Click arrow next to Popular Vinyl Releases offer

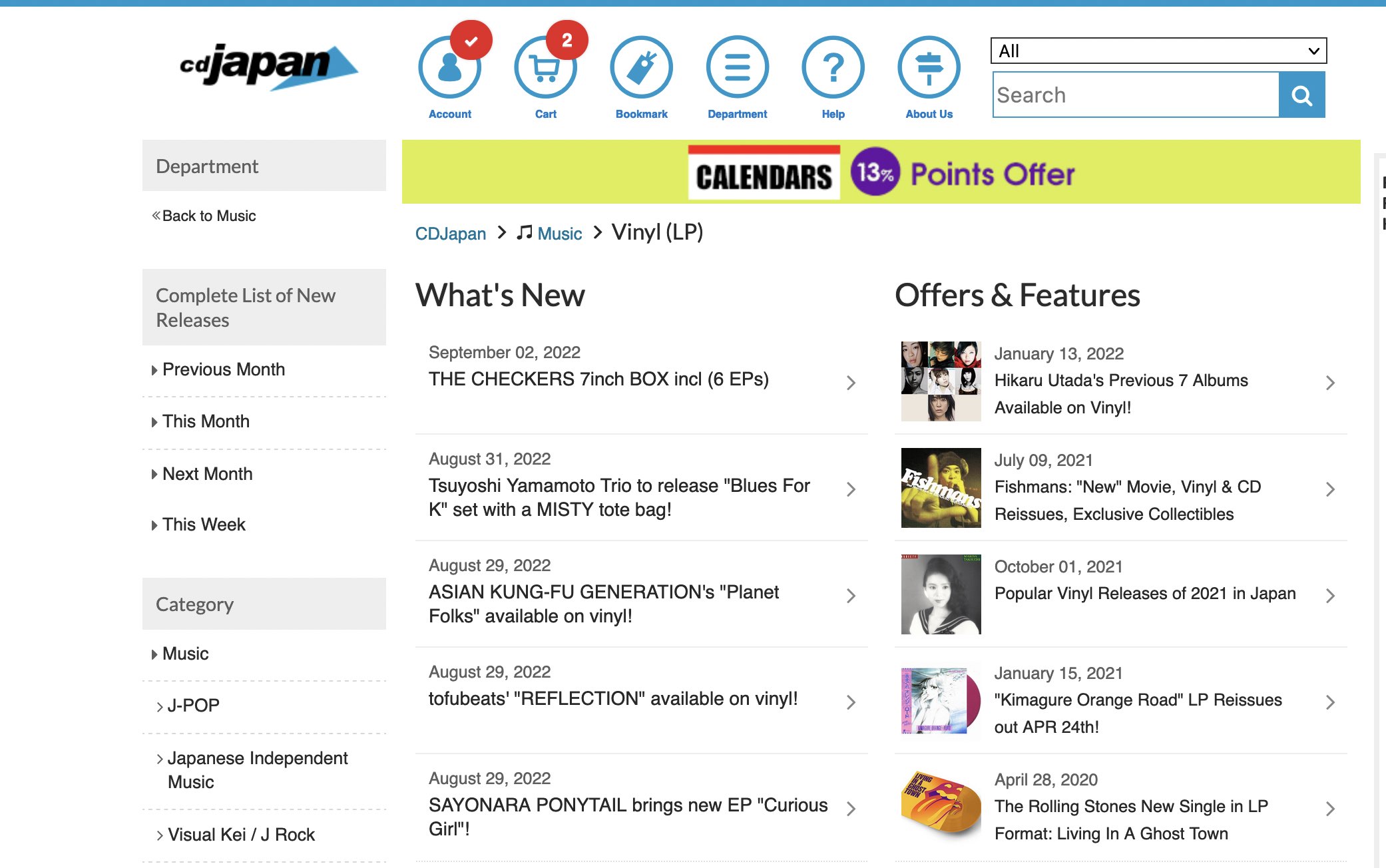tap(1330, 596)
